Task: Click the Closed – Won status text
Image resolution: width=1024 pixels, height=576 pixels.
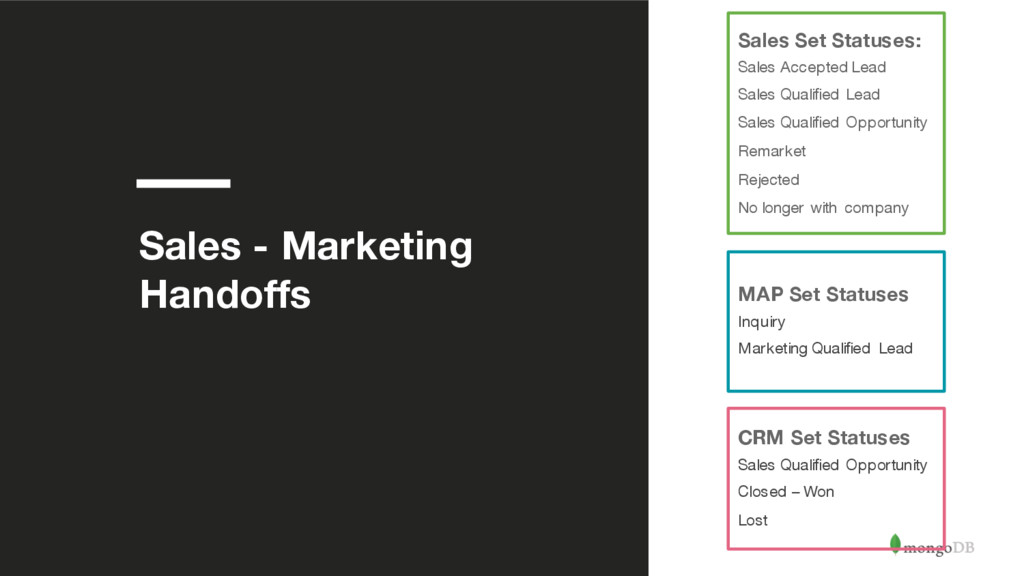Action: [x=786, y=492]
